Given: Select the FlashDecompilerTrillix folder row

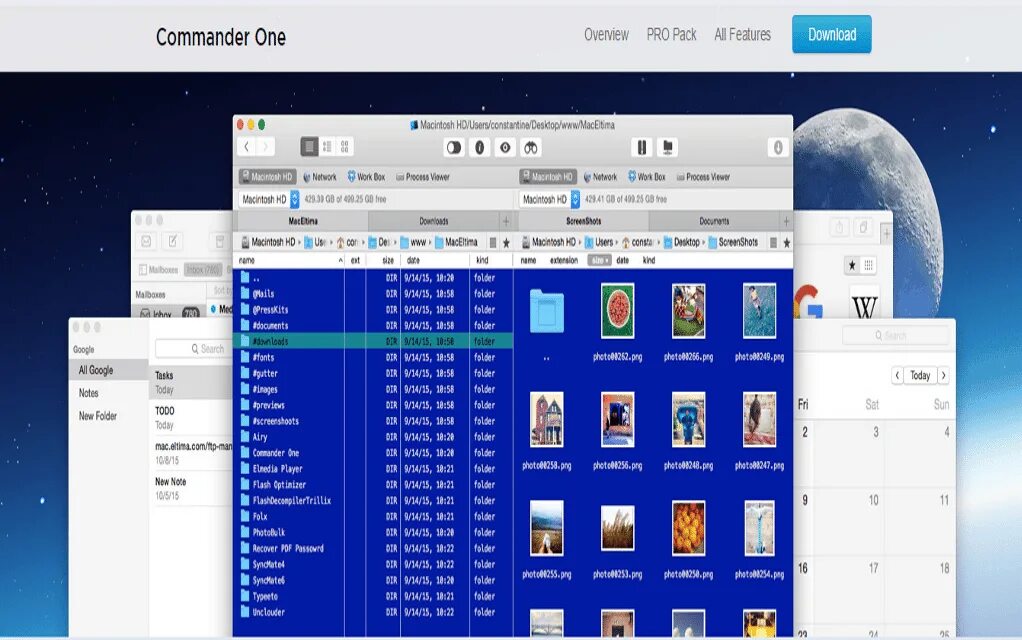Looking at the screenshot, I should coord(374,501).
